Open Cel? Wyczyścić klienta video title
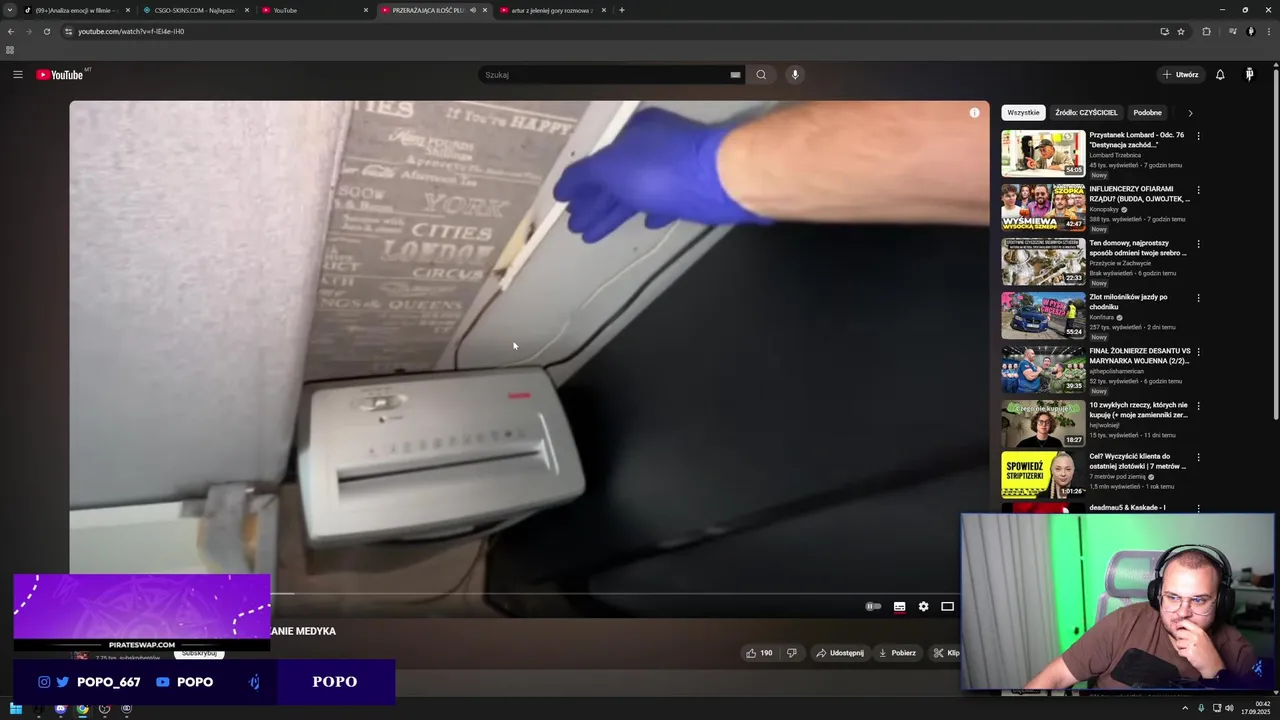Viewport: 1280px width, 720px height. pyautogui.click(x=1139, y=461)
